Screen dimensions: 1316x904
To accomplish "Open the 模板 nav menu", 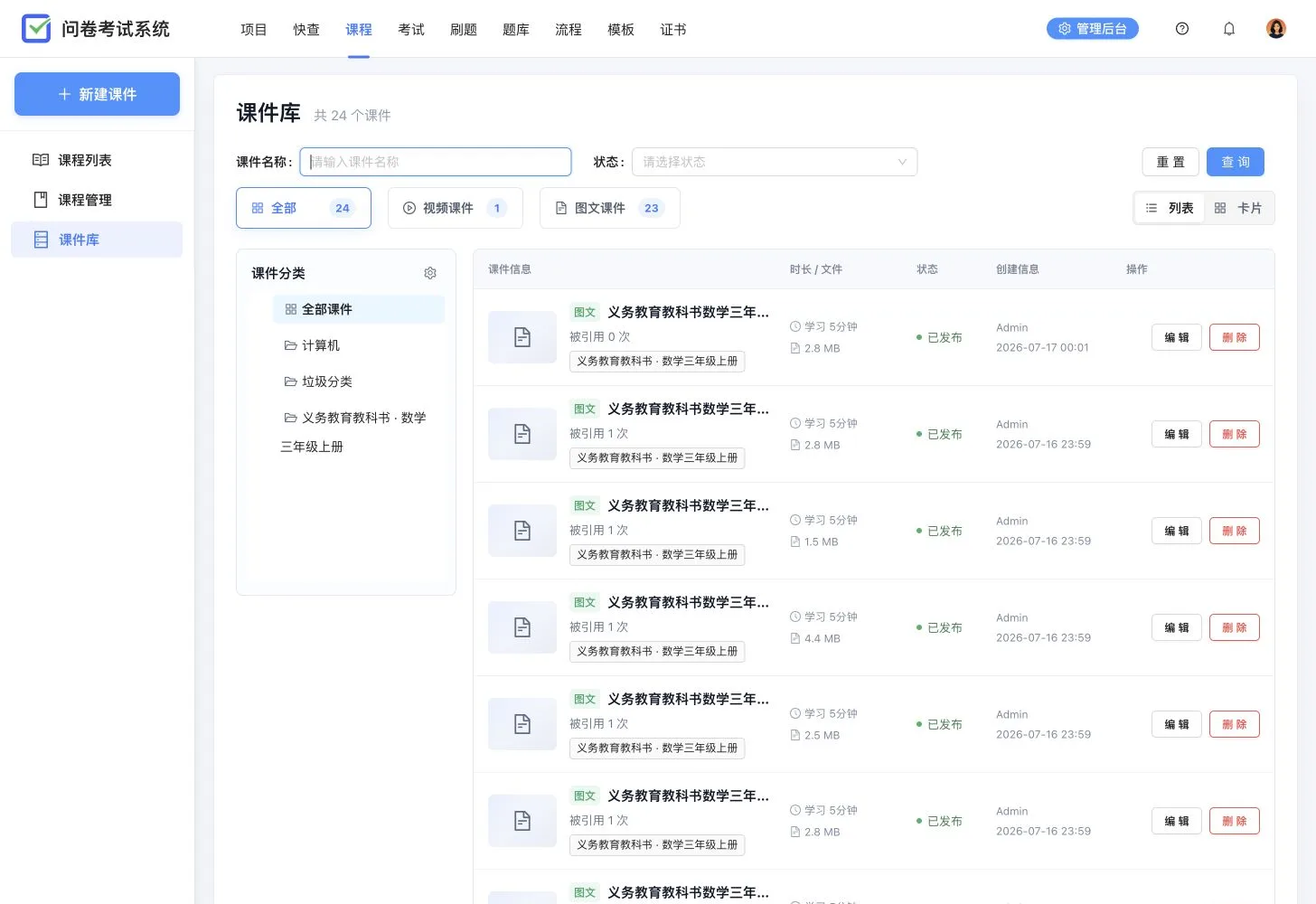I will [621, 30].
